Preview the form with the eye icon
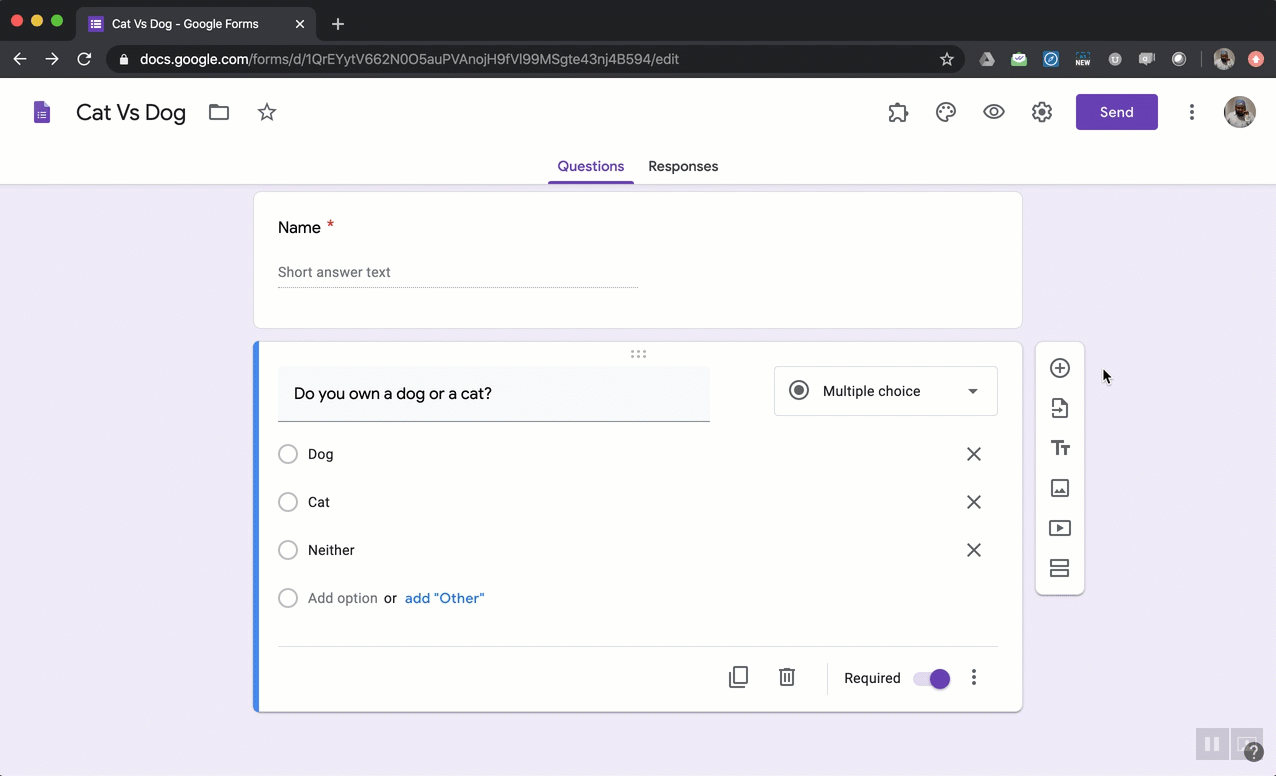The width and height of the screenshot is (1276, 776). [994, 112]
